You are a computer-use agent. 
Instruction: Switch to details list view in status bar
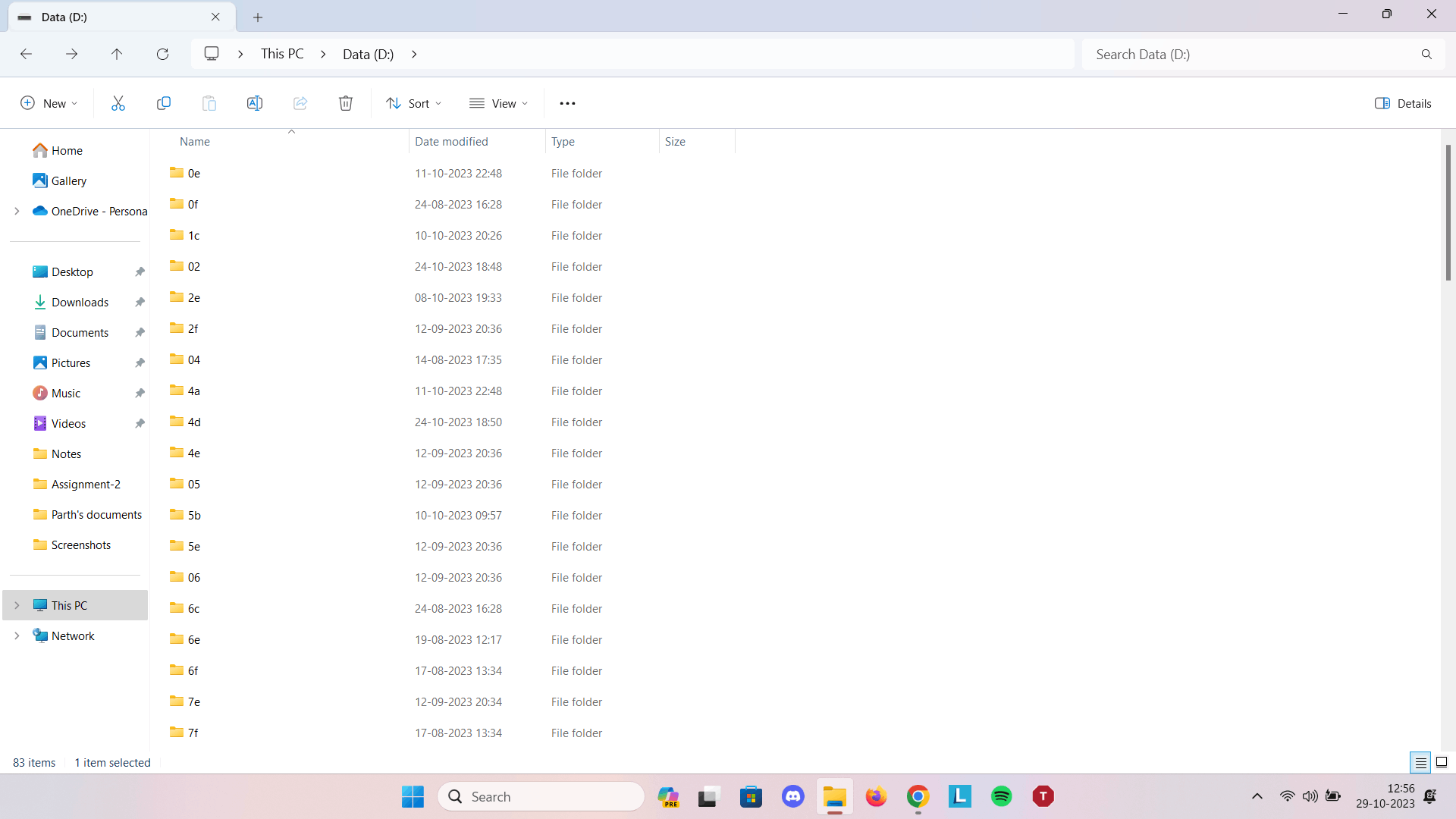point(1420,762)
